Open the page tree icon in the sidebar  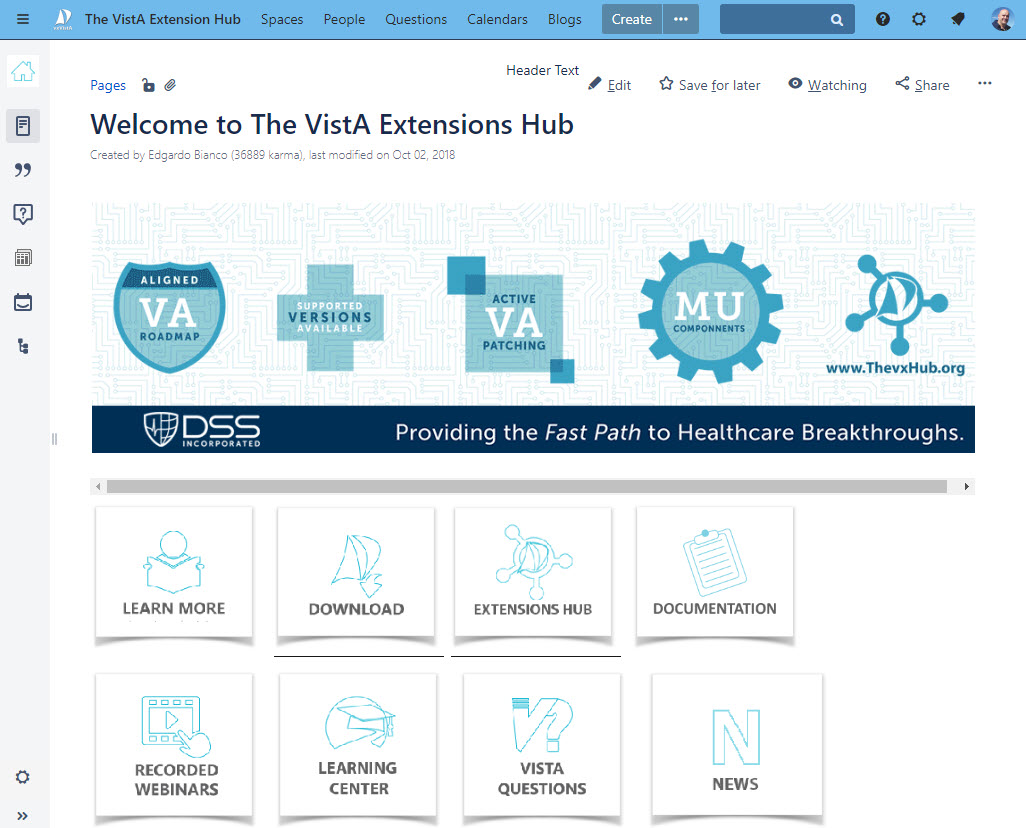[x=23, y=346]
